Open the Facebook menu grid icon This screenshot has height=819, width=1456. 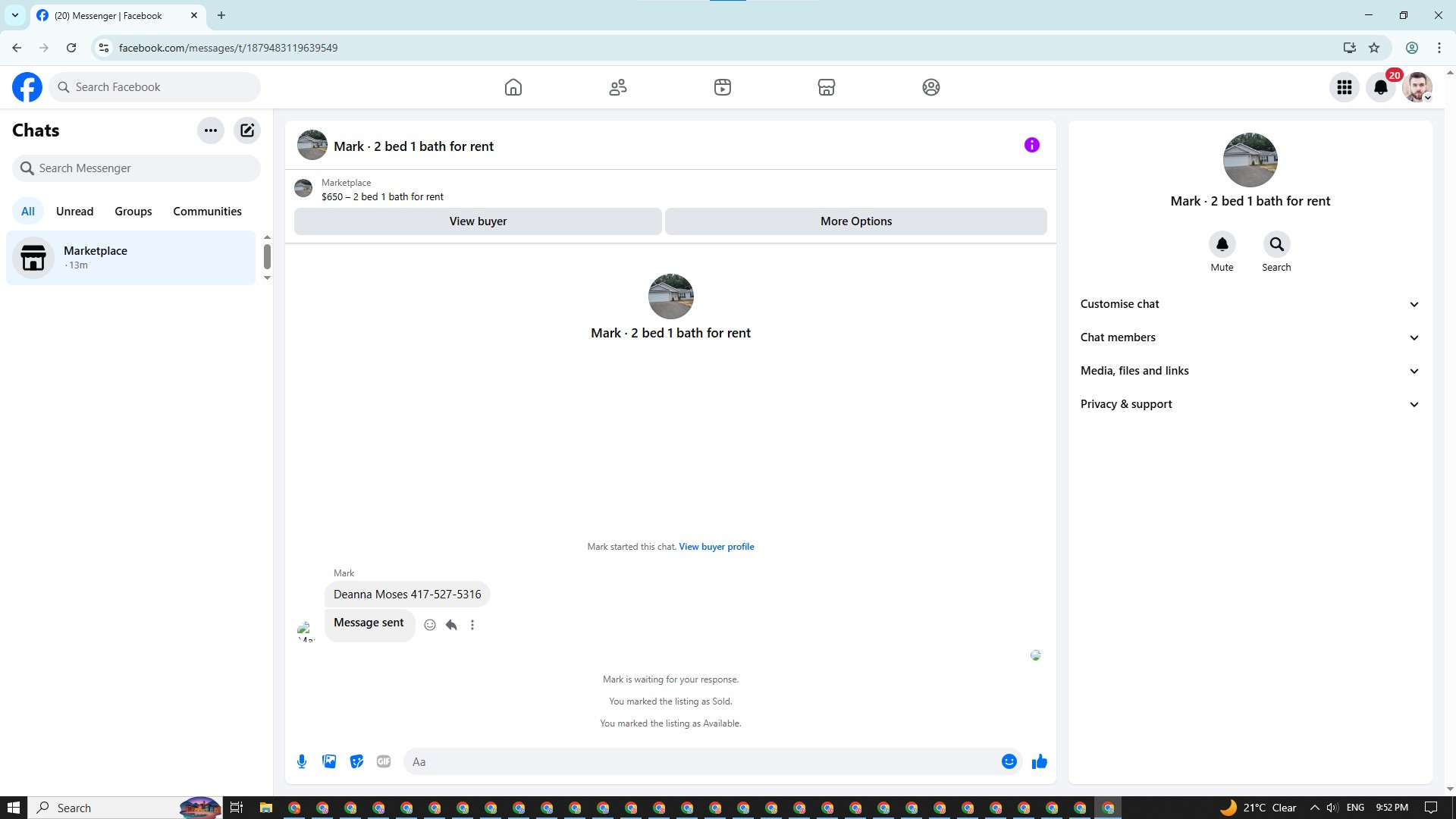[x=1345, y=87]
